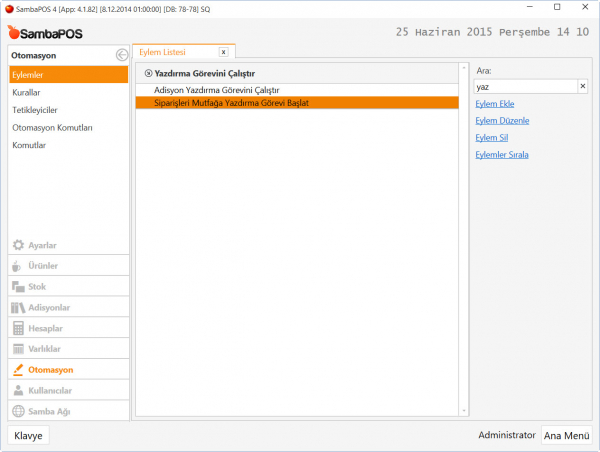Click the Eylem Düzenle link
The image size is (600, 452).
(x=501, y=121)
